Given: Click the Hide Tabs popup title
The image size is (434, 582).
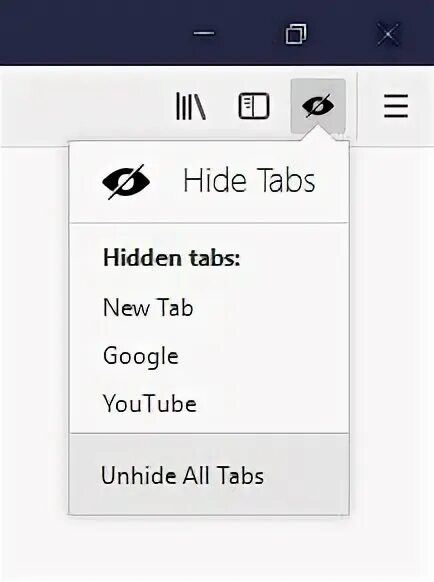Looking at the screenshot, I should 249,181.
